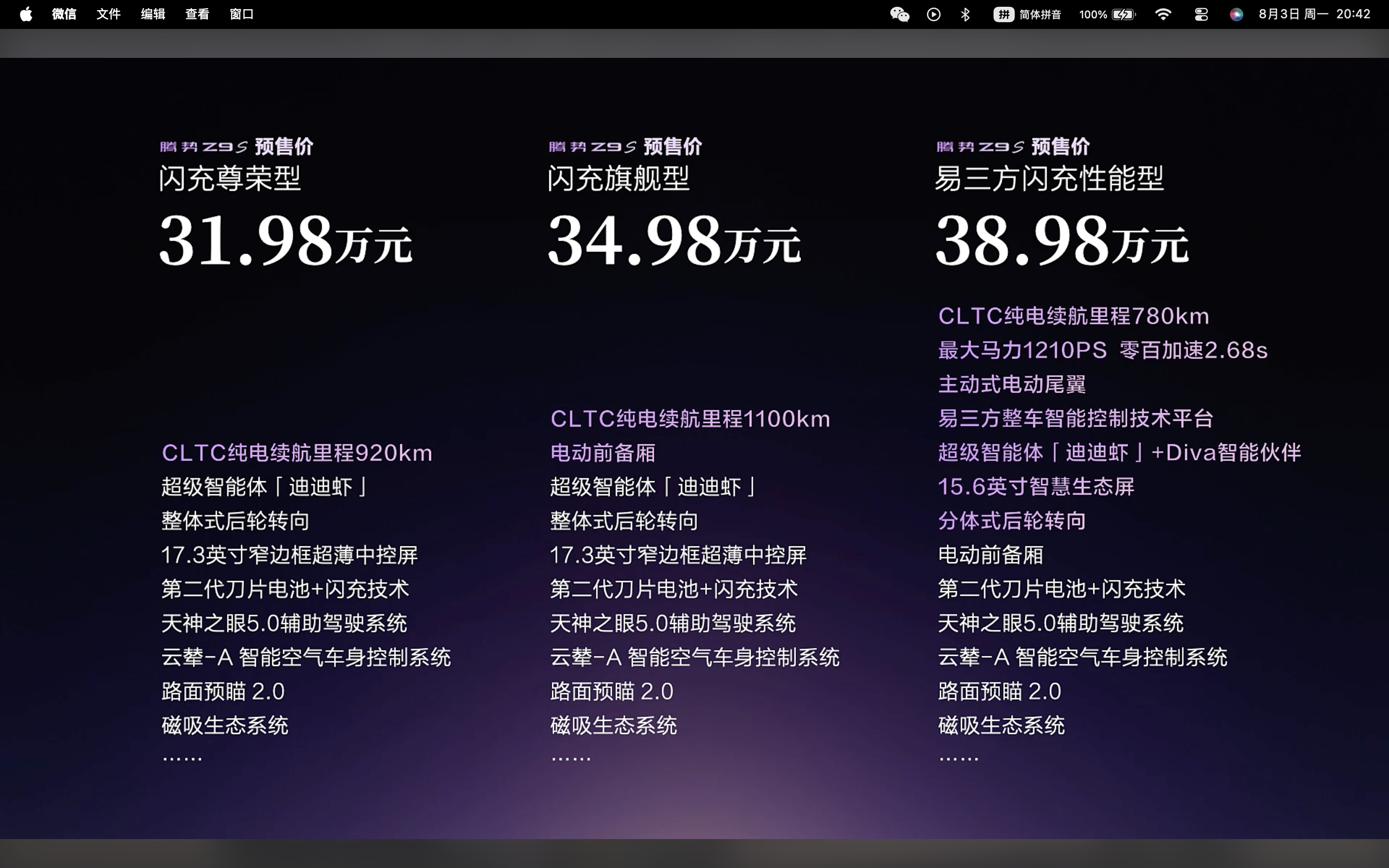
Task: Open the 简体拼音 input method menu
Action: click(1027, 14)
